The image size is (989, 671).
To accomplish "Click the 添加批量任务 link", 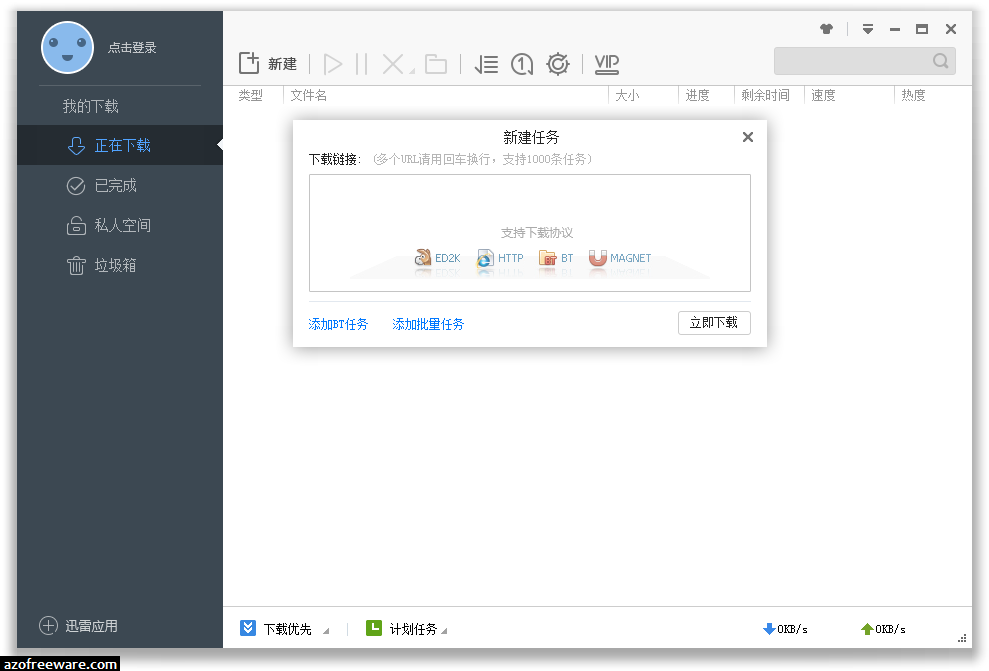I will [x=428, y=323].
